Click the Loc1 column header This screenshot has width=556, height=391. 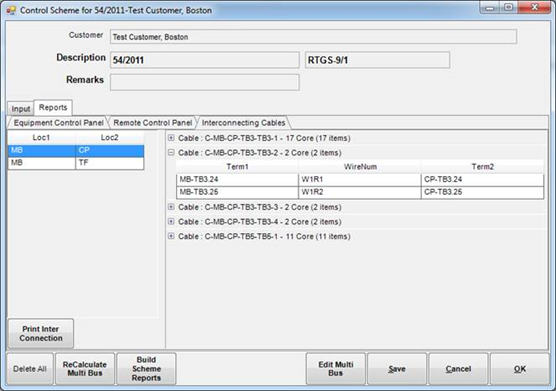point(41,138)
